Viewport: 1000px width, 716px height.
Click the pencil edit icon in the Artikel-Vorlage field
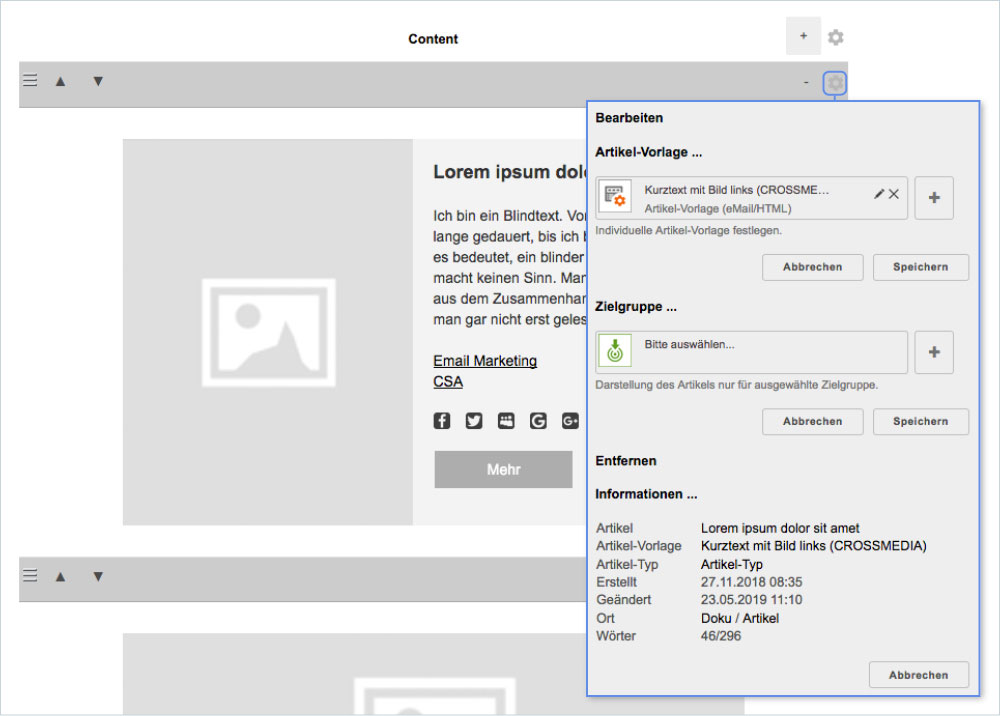coord(879,194)
